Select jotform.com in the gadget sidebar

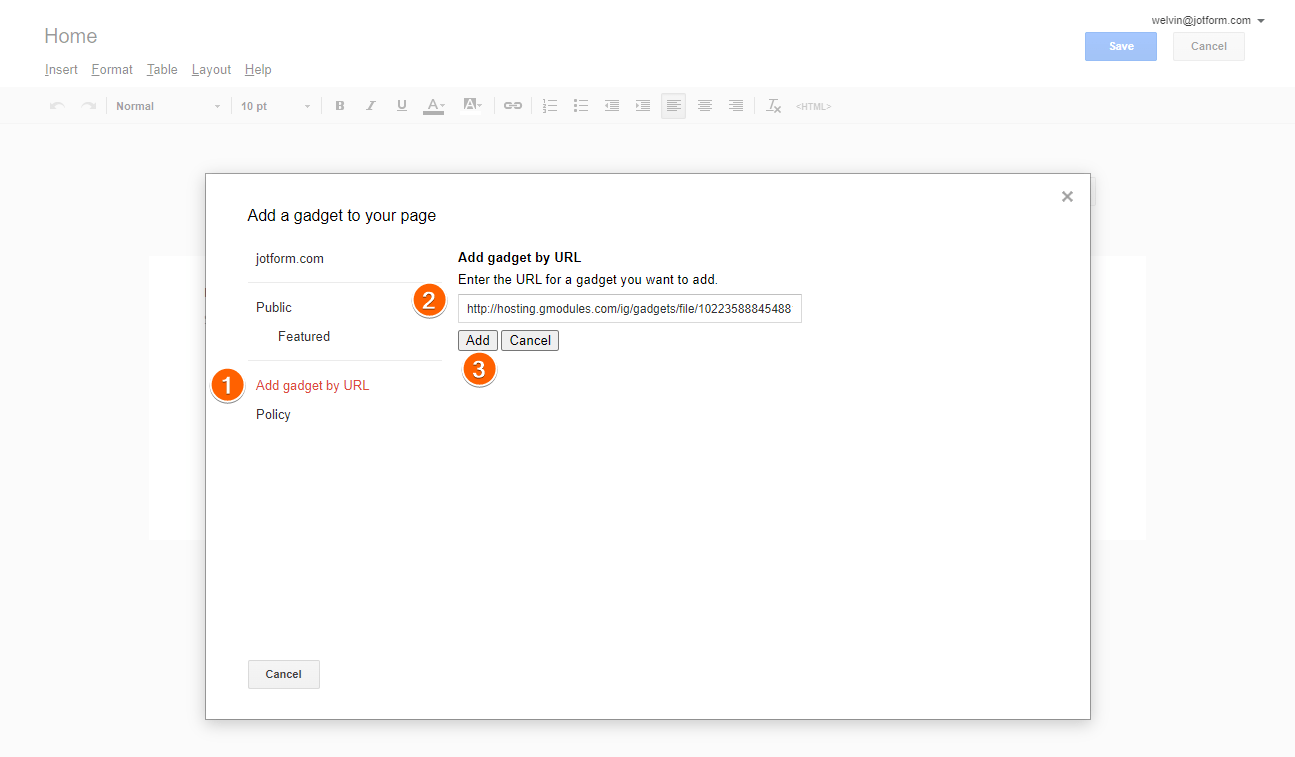290,258
